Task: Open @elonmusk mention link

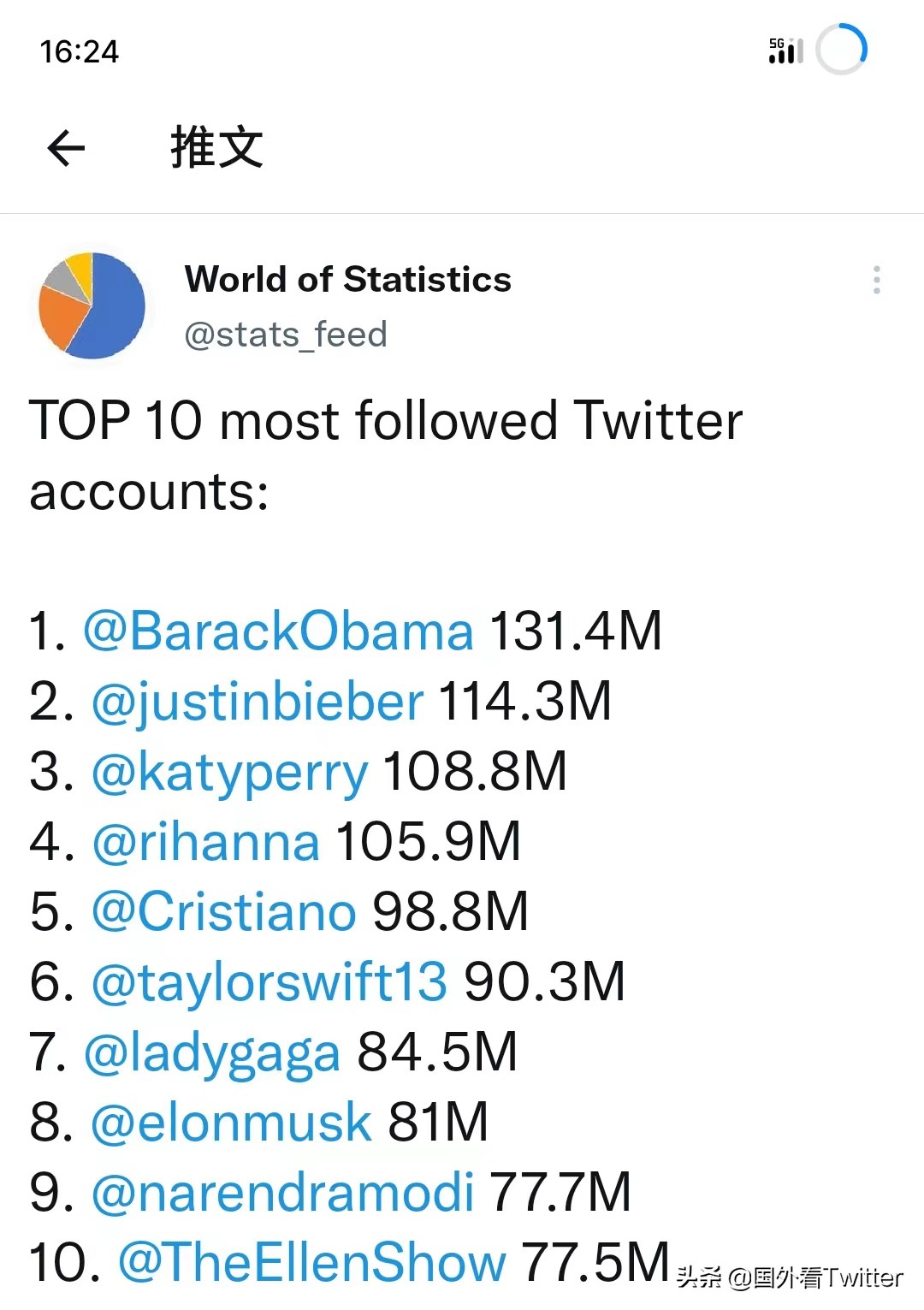Action: coord(232,1123)
